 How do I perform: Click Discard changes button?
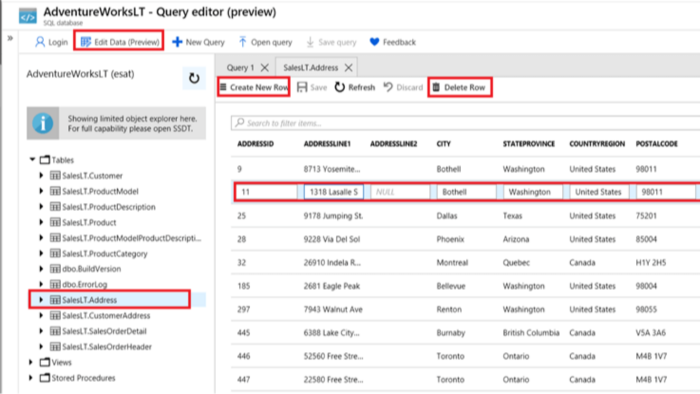403,87
